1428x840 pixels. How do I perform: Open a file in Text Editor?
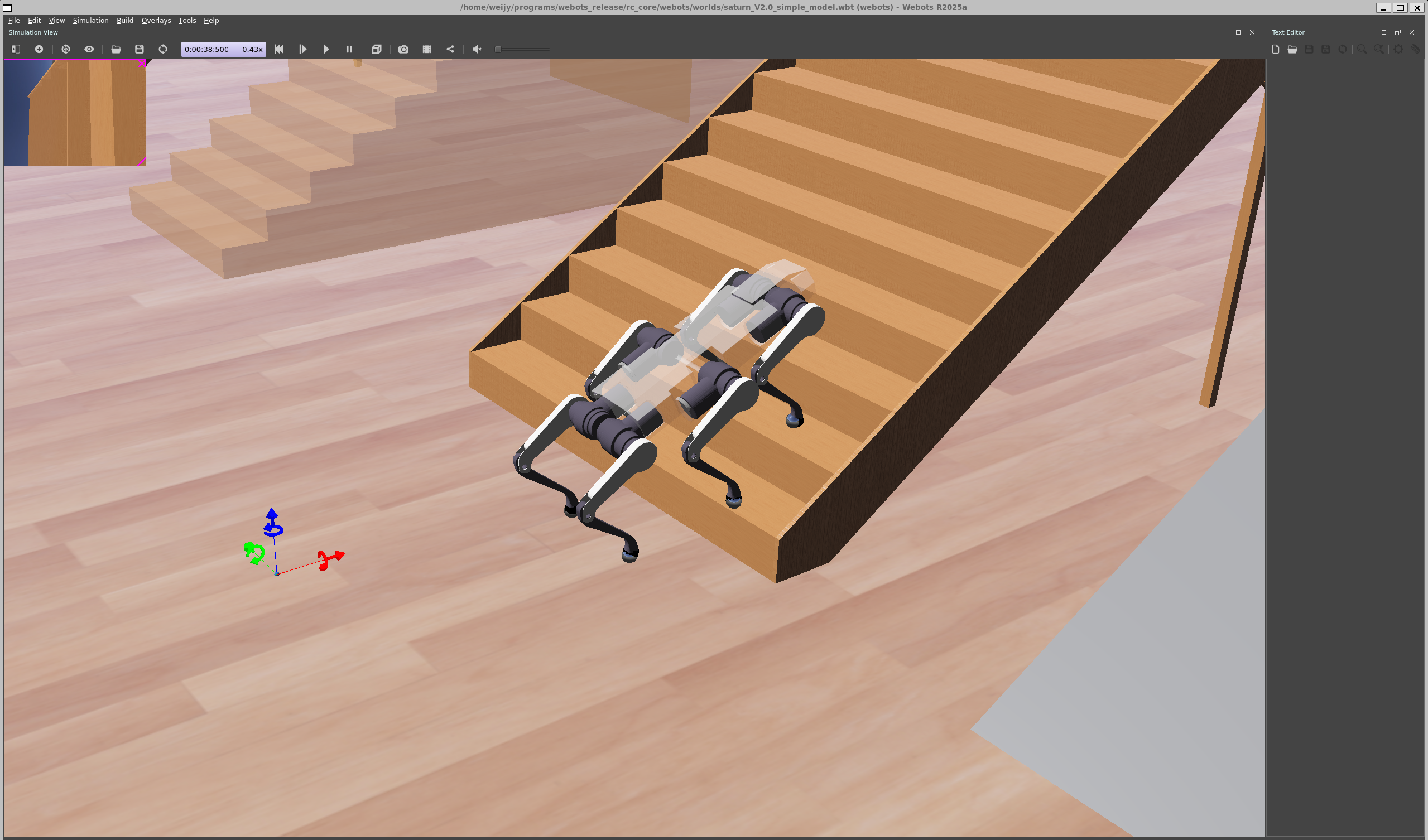1292,49
